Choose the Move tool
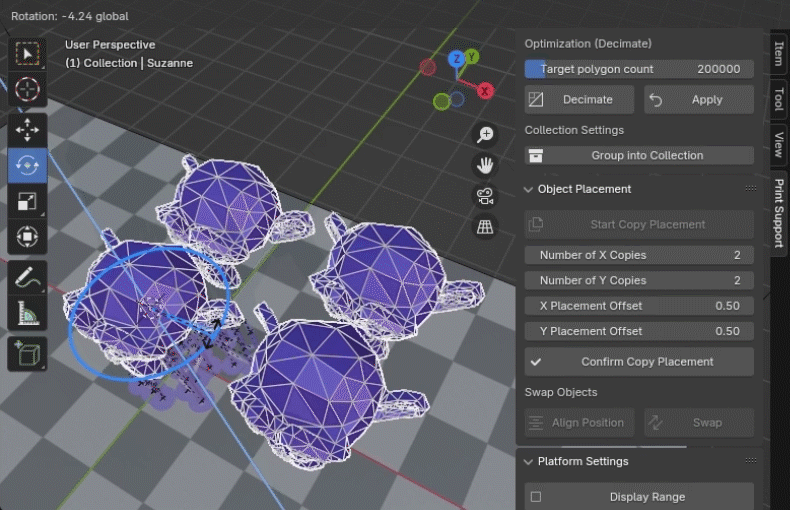Image resolution: width=790 pixels, height=510 pixels. (x=27, y=130)
